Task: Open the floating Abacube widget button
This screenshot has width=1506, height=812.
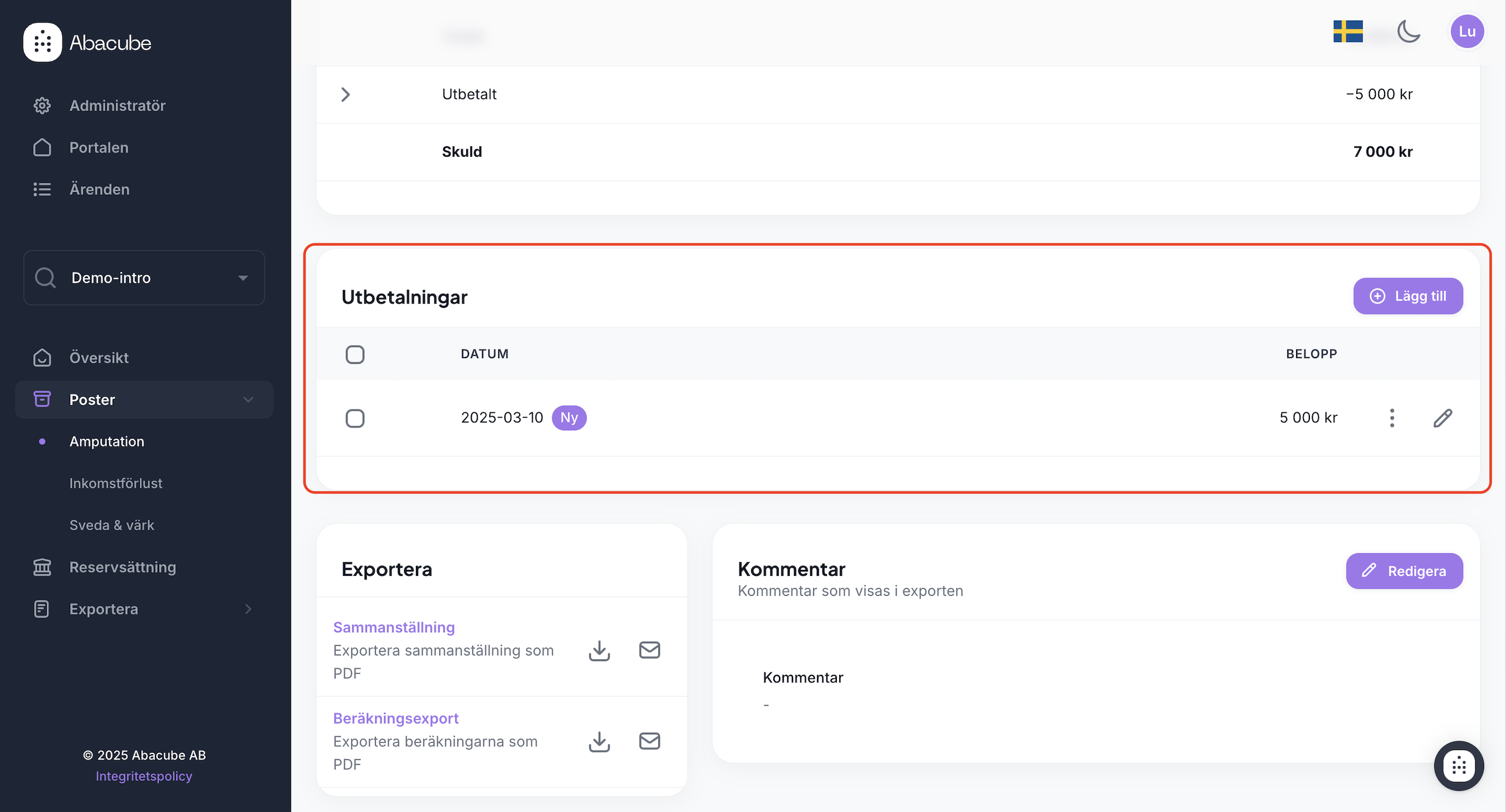Action: click(1458, 766)
